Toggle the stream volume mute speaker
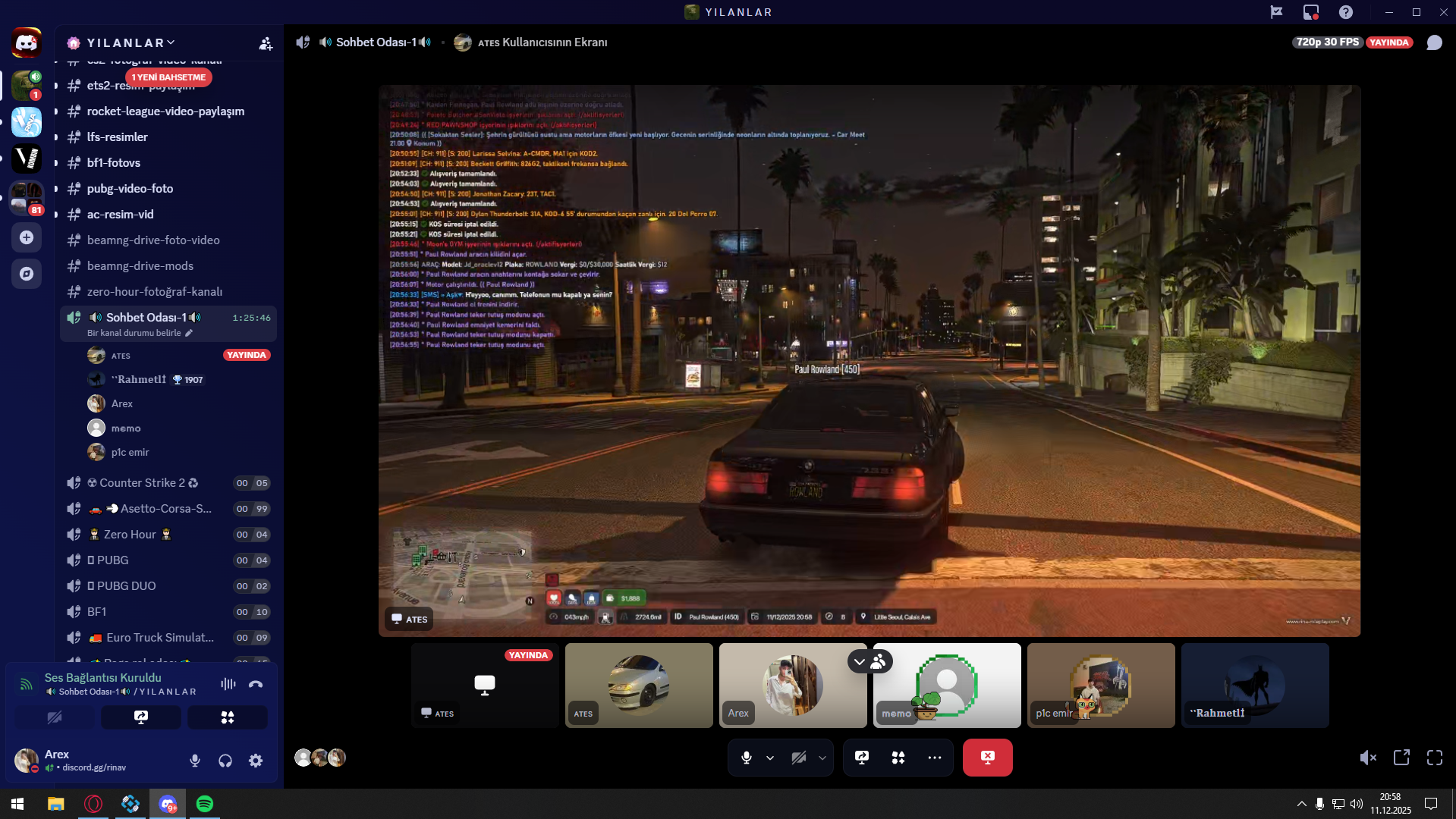 [x=1368, y=758]
